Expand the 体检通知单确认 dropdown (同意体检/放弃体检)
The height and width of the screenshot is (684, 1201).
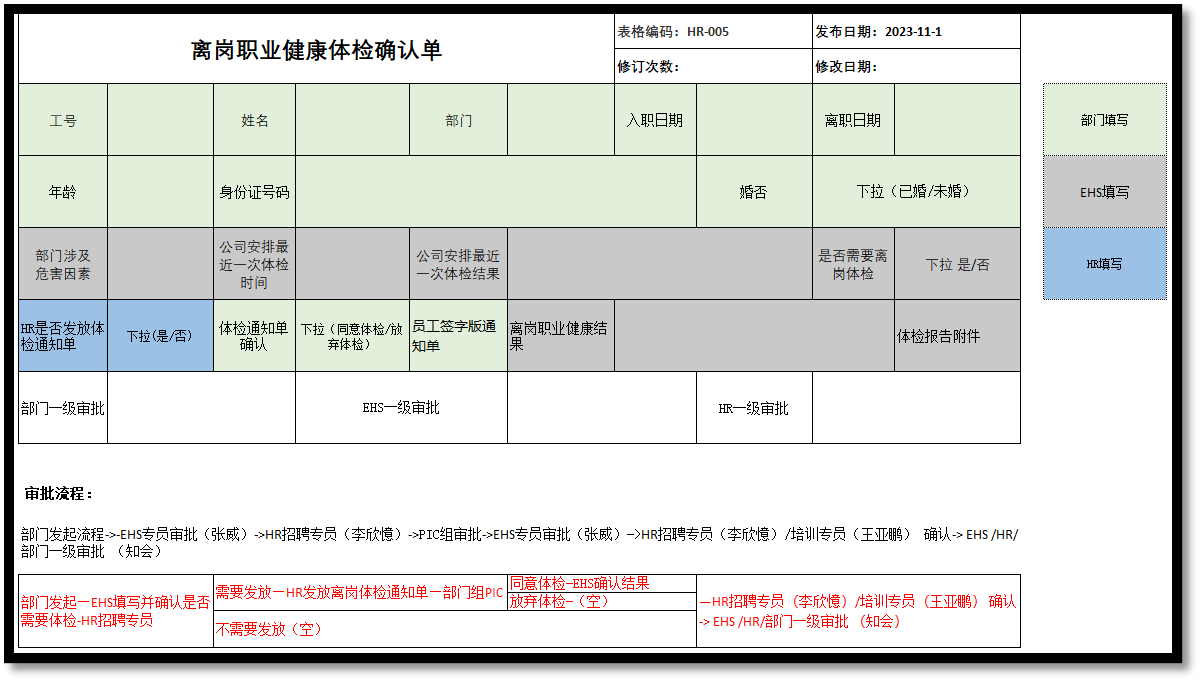point(352,336)
